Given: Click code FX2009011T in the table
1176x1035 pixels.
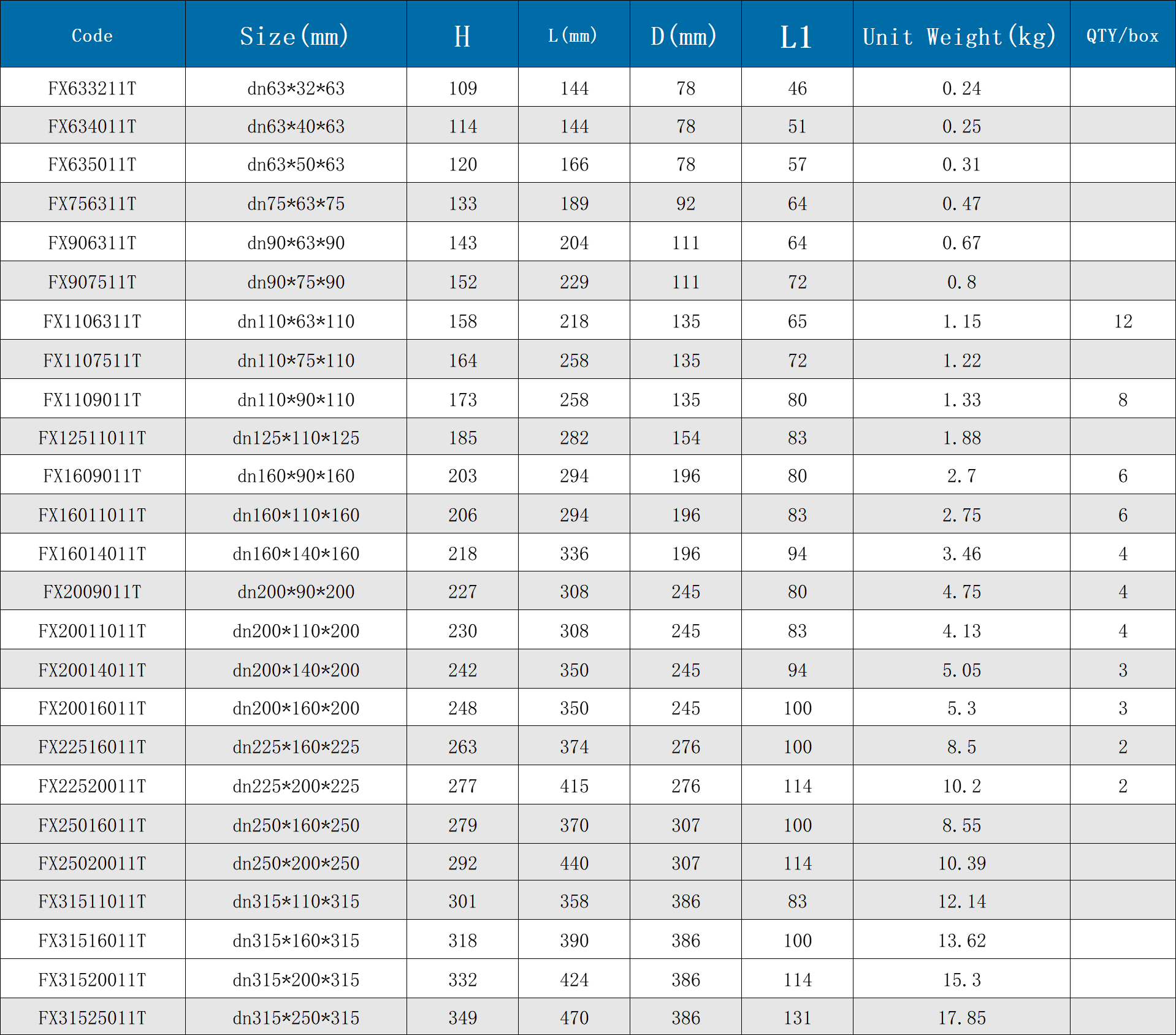Looking at the screenshot, I should pyautogui.click(x=92, y=592).
